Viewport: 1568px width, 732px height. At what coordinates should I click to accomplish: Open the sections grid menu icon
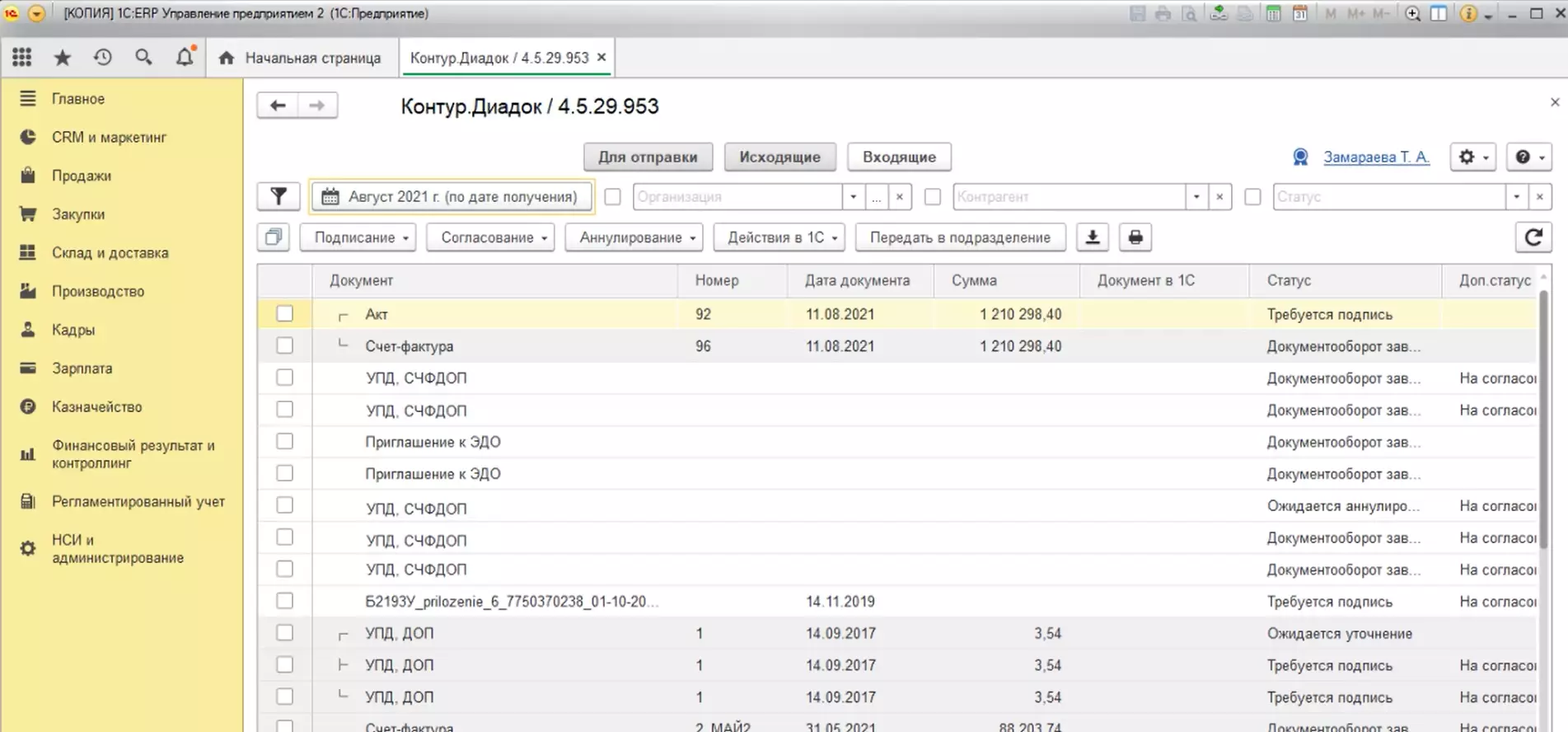[x=22, y=58]
